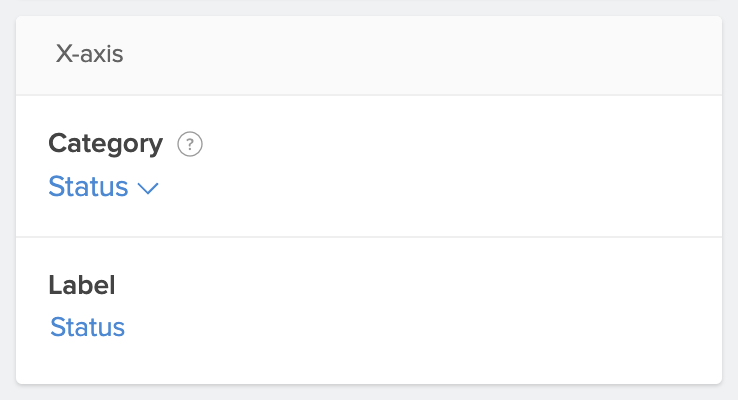Click the Category help question mark icon
The width and height of the screenshot is (738, 400).
click(190, 145)
